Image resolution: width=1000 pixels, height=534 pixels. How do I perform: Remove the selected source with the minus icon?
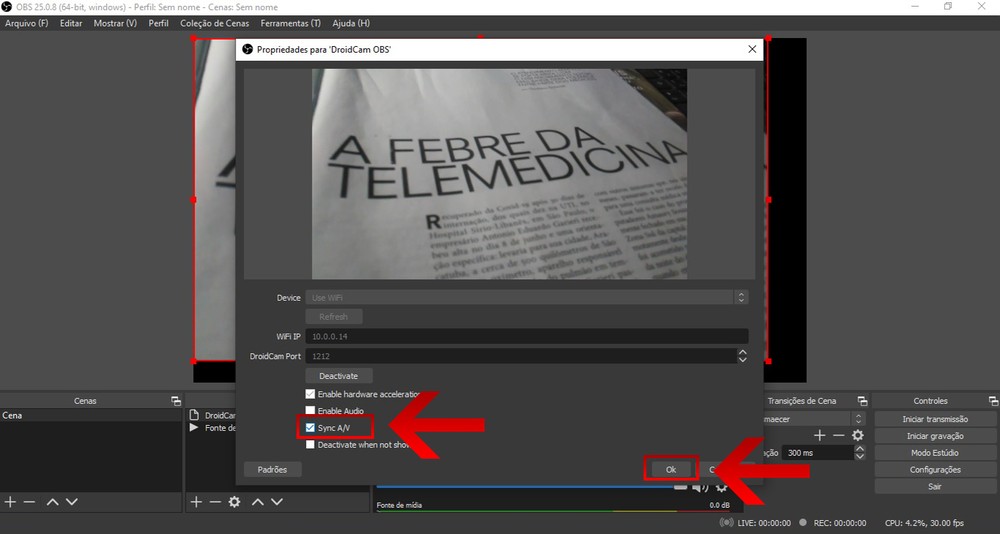pos(215,502)
